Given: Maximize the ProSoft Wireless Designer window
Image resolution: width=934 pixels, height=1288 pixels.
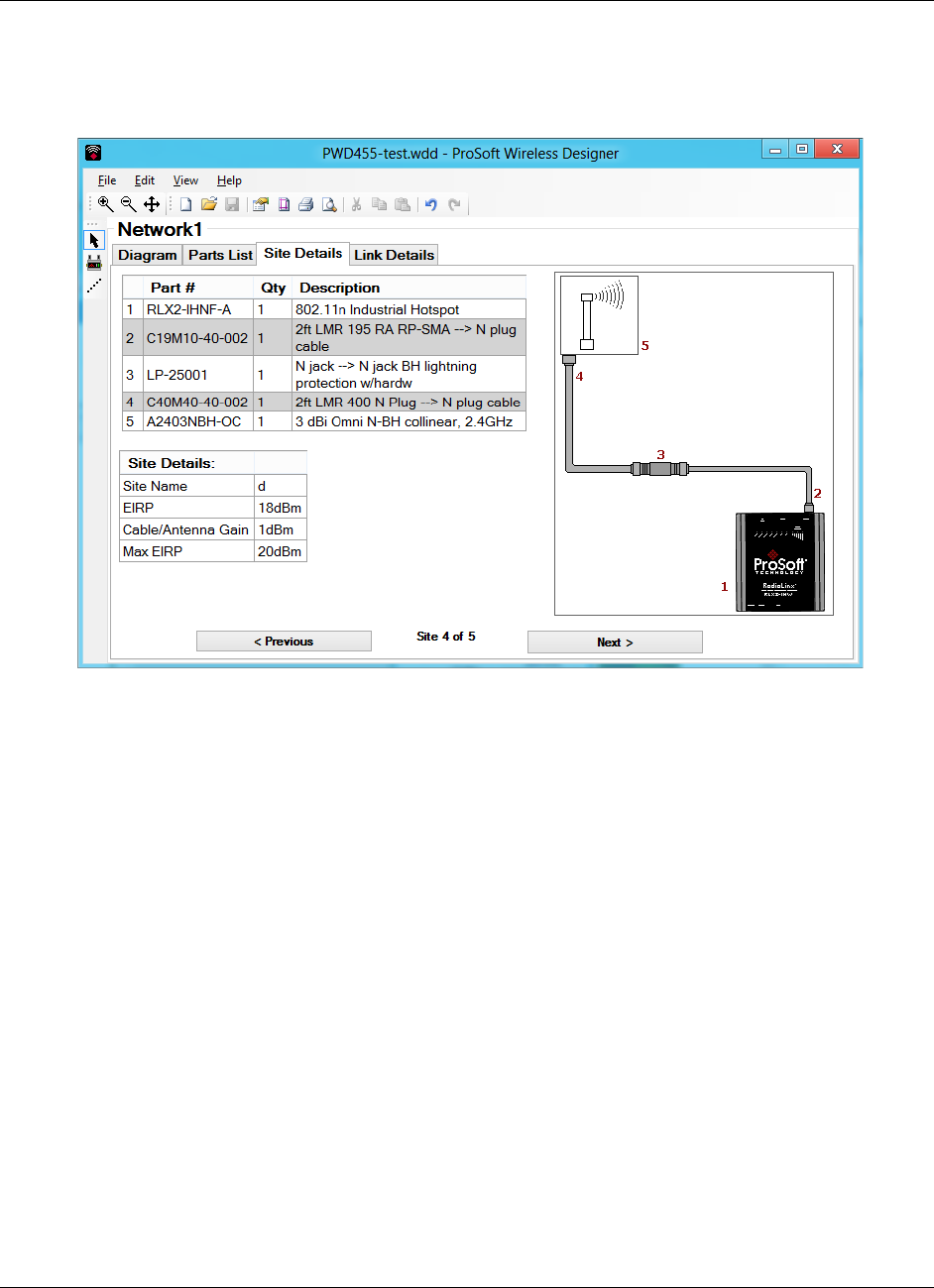Looking at the screenshot, I should pyautogui.click(x=802, y=150).
